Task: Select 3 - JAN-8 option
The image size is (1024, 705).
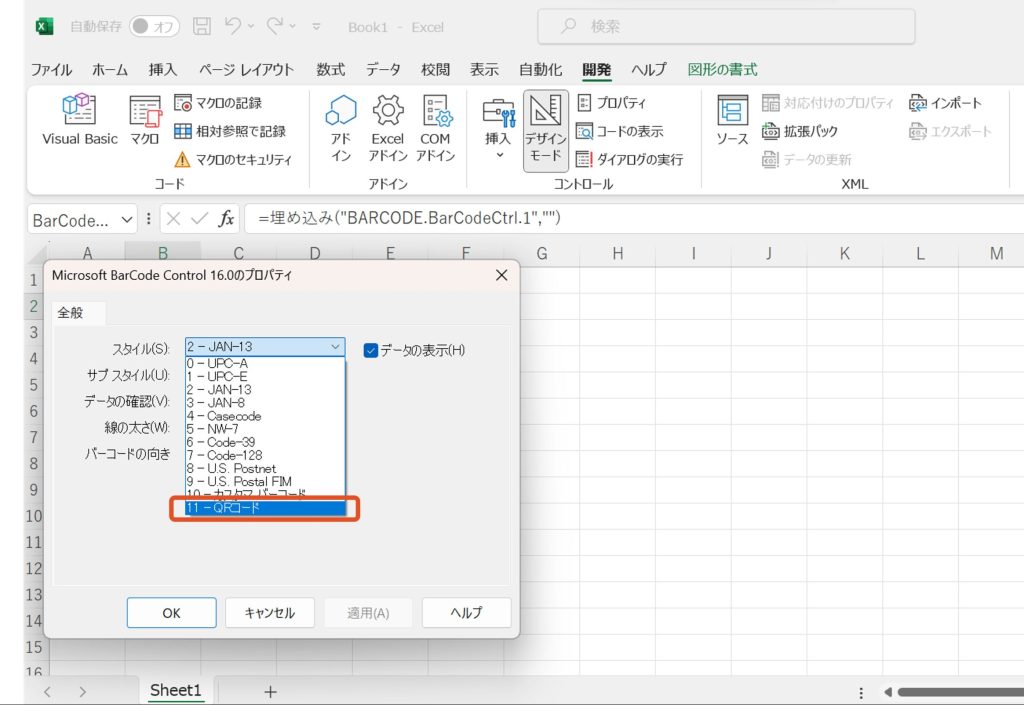Action: click(x=266, y=403)
